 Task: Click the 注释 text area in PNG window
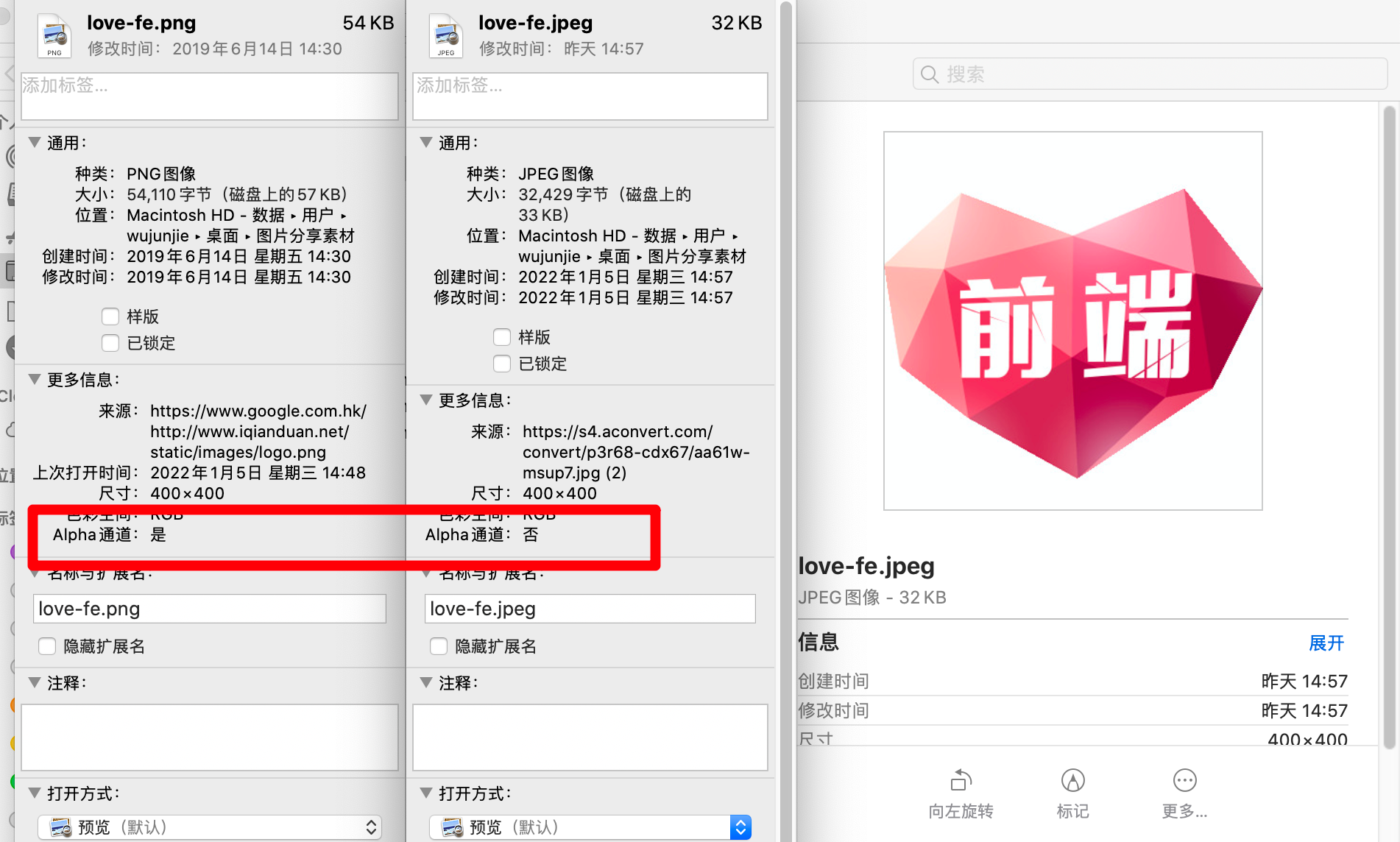tap(210, 737)
